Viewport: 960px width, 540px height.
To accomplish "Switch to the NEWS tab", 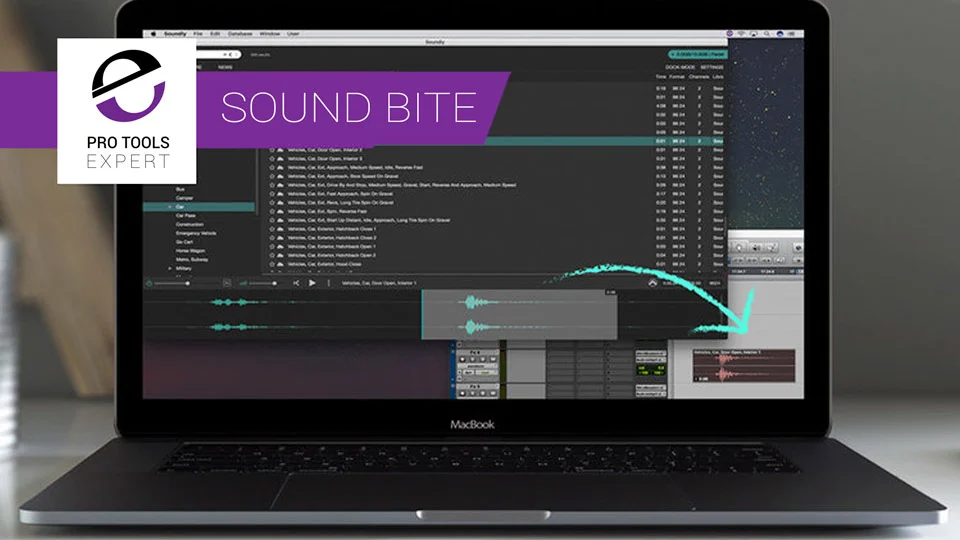I will (x=225, y=67).
